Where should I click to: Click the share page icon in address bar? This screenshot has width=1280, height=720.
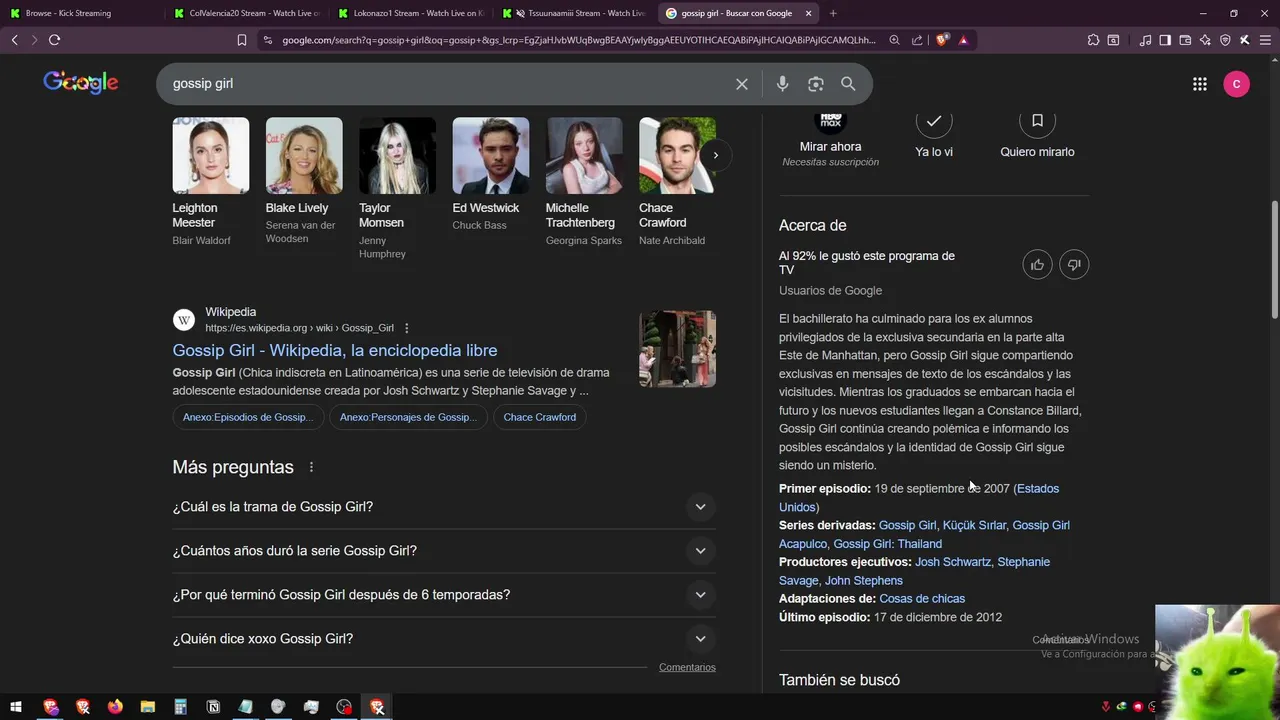tap(917, 40)
